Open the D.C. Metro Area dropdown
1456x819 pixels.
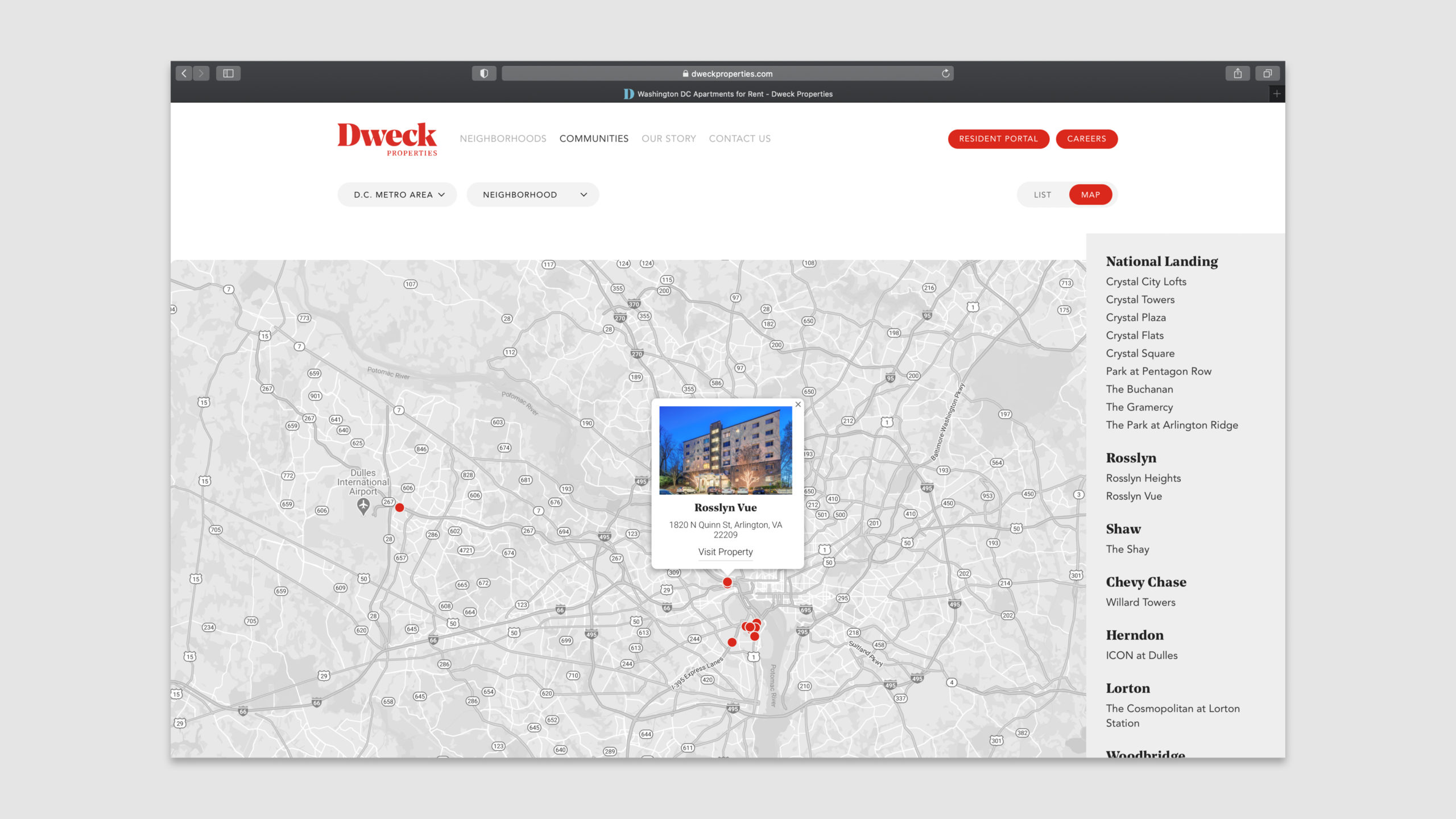pos(398,195)
